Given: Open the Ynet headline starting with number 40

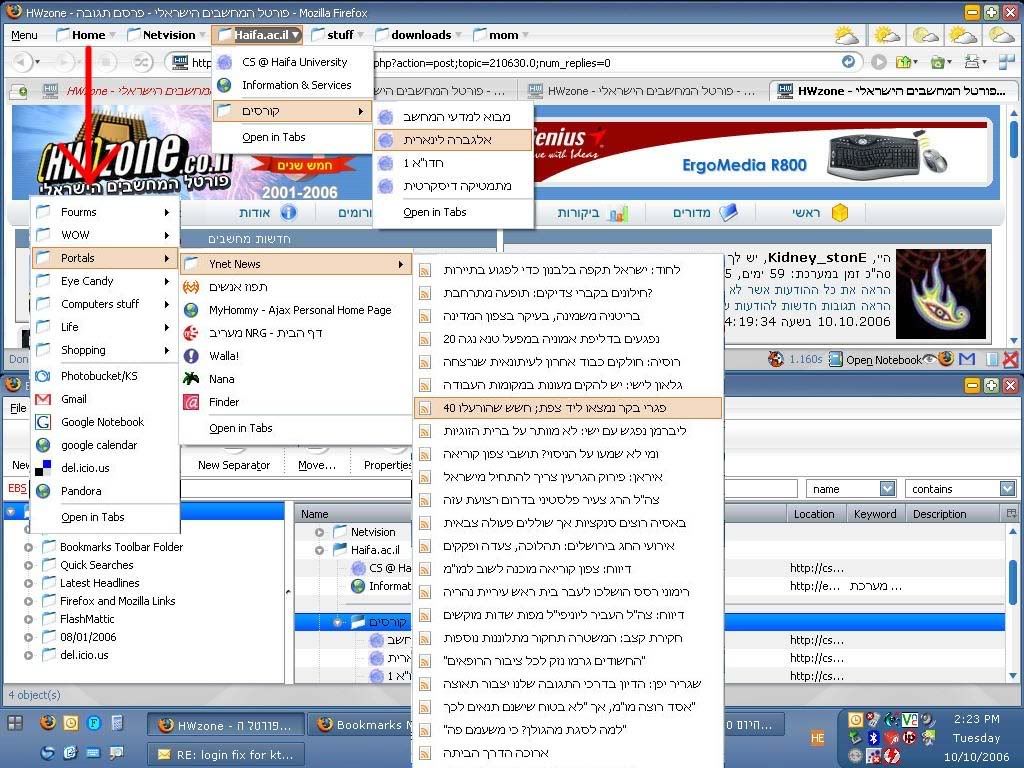Looking at the screenshot, I should pos(568,408).
